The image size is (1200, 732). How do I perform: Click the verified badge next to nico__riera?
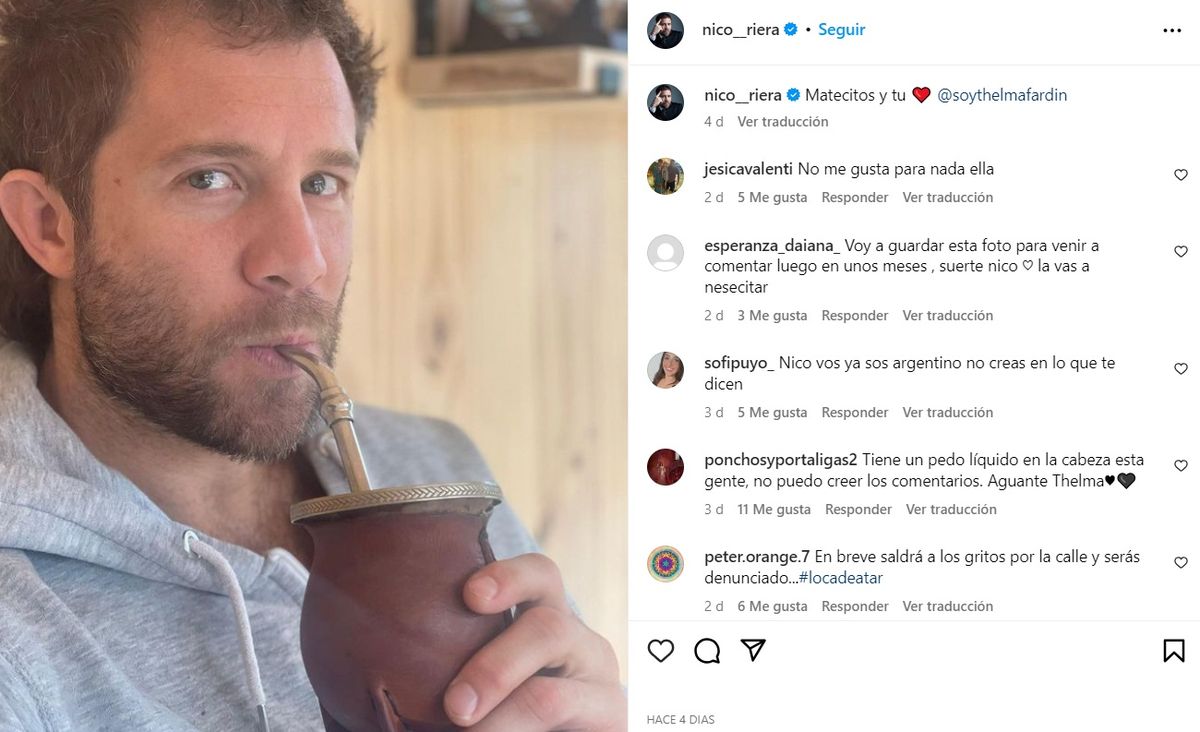click(792, 29)
